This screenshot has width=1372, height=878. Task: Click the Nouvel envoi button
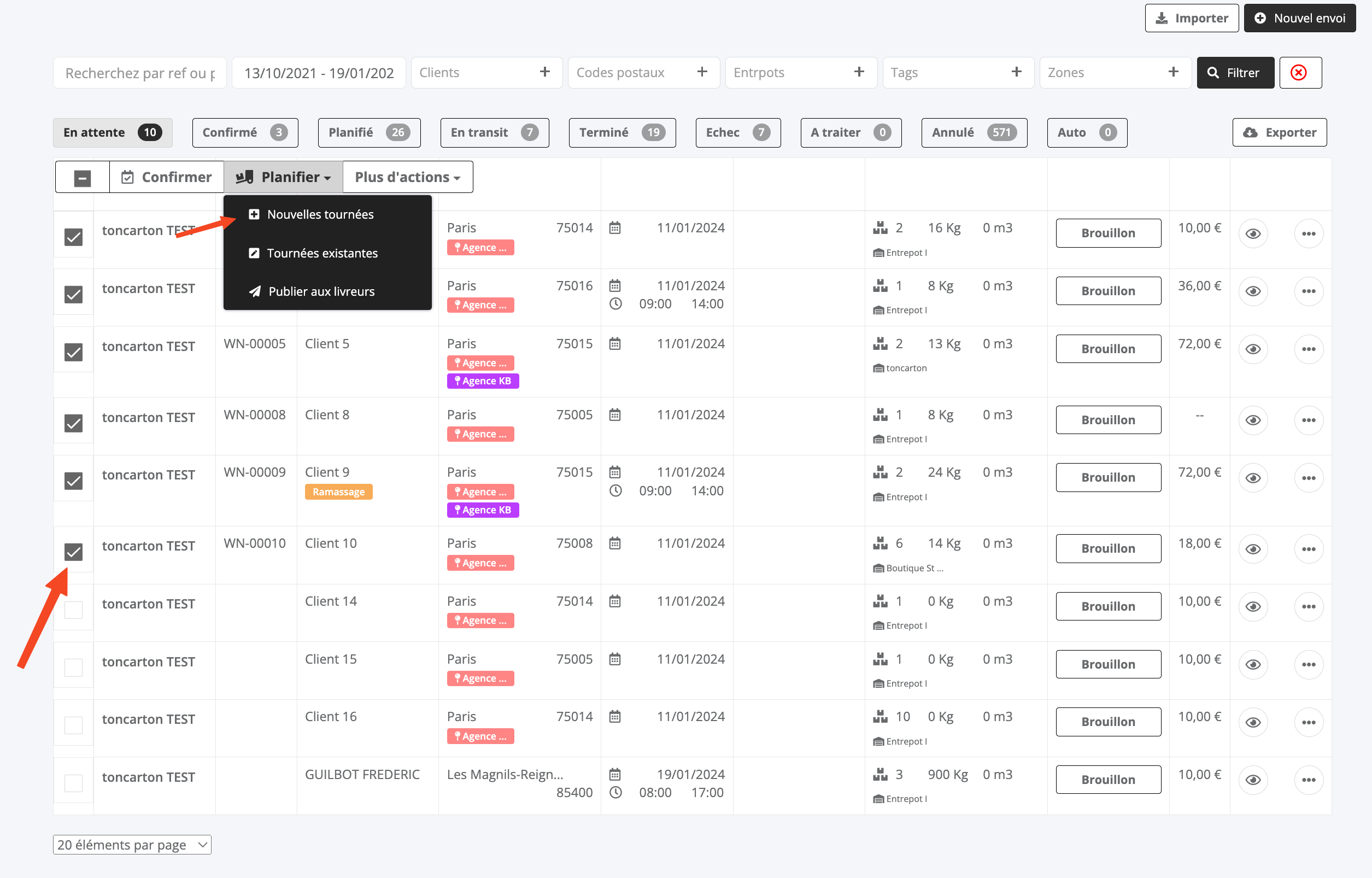1299,18
